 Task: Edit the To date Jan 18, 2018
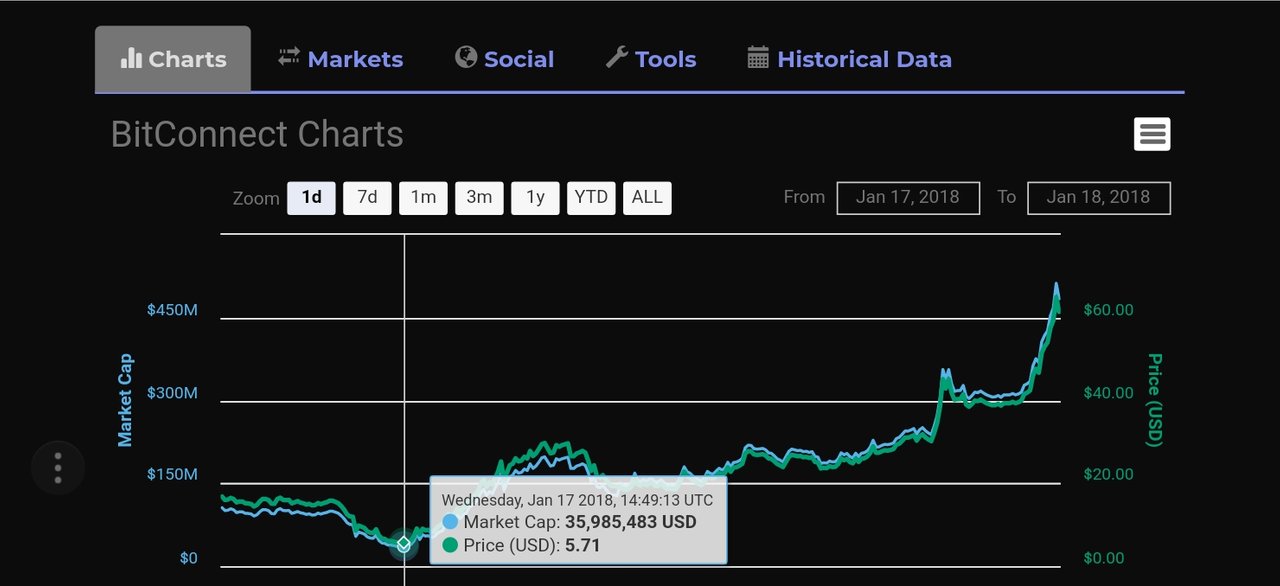1098,198
